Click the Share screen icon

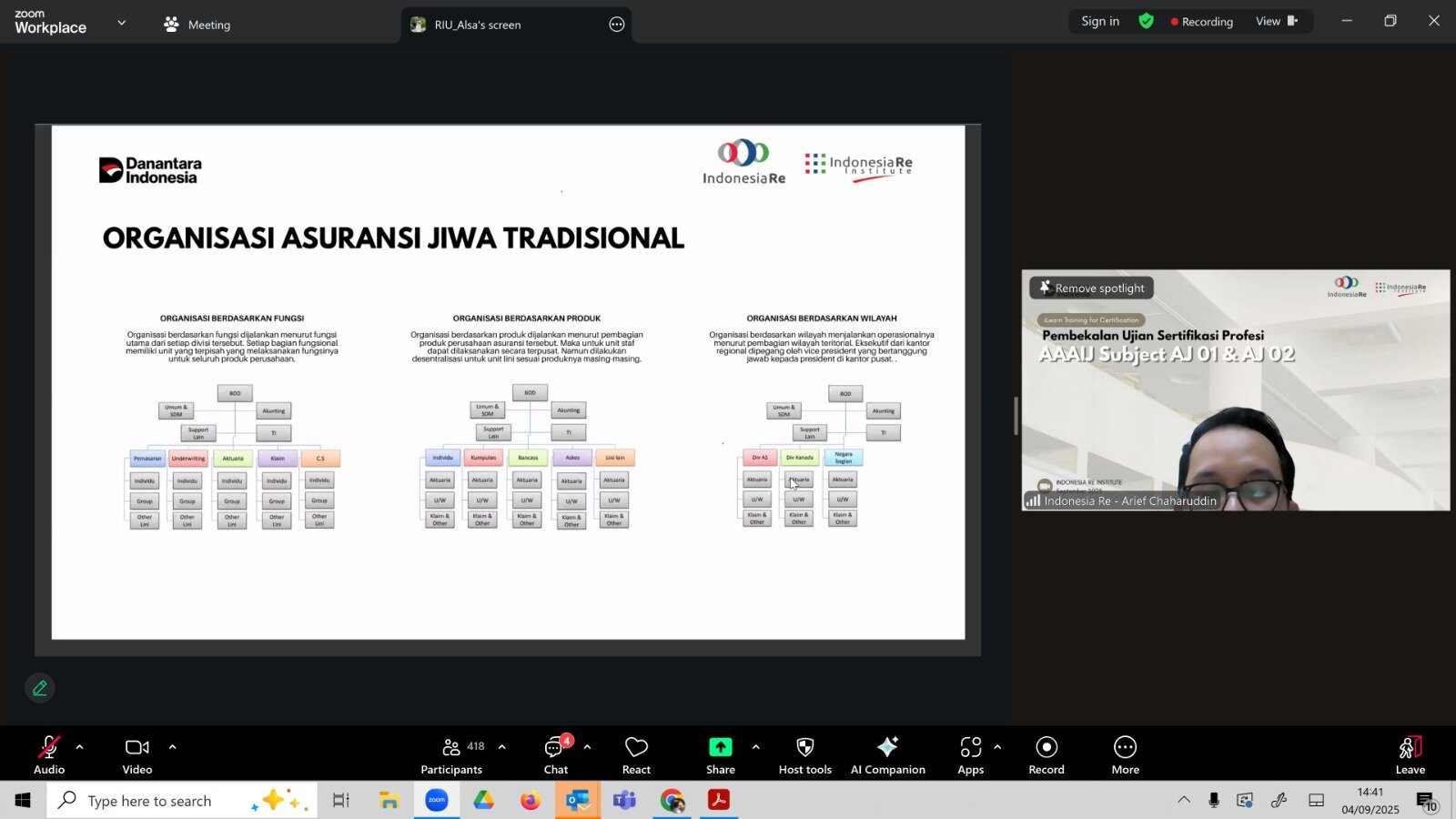click(x=720, y=747)
